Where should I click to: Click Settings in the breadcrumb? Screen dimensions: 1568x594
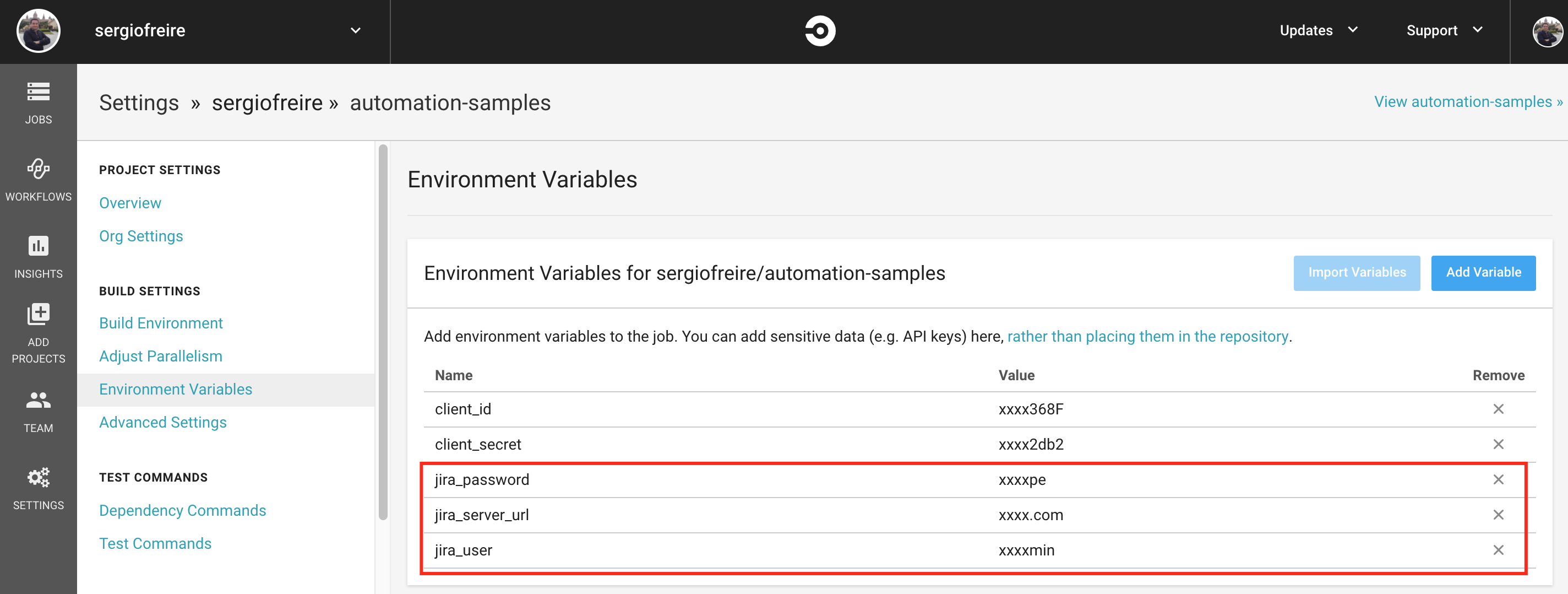pyautogui.click(x=139, y=103)
